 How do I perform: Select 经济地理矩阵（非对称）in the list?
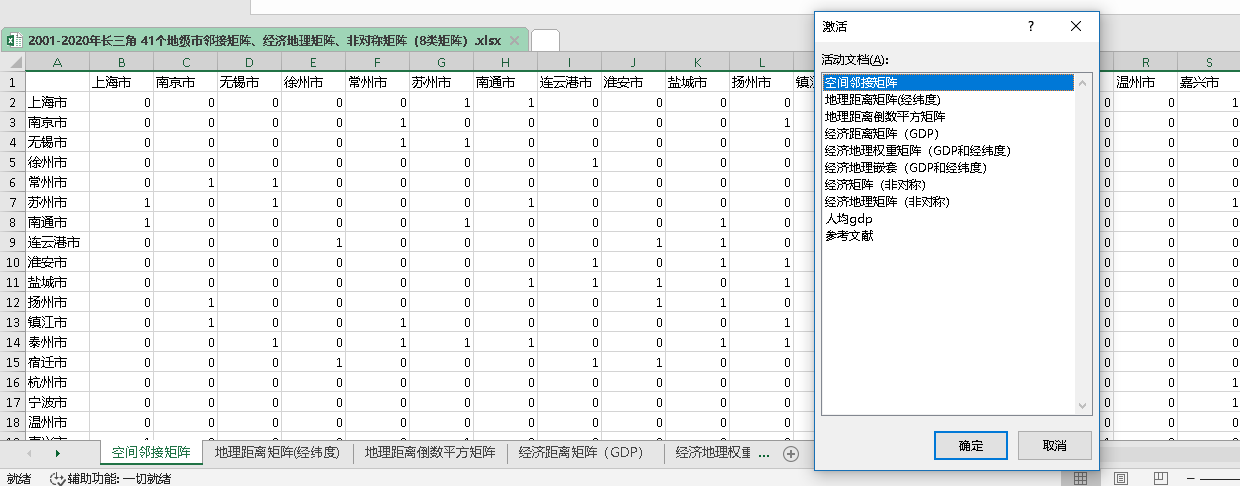pos(947,202)
